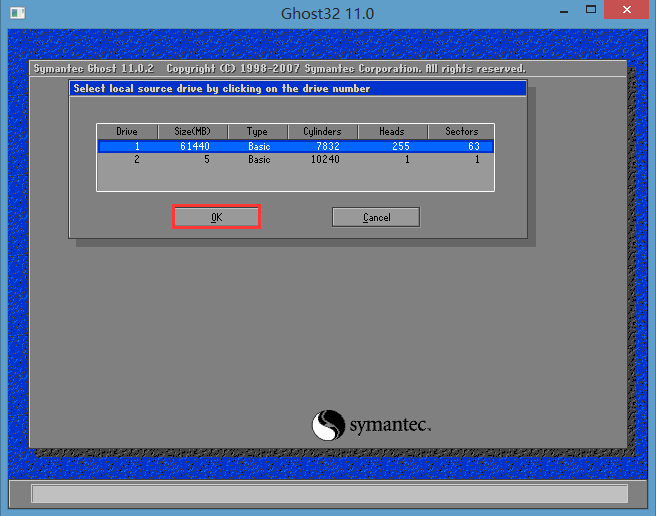Maximize the Ghost32 11.0 window
Screen dimensions: 656x516
(591, 10)
